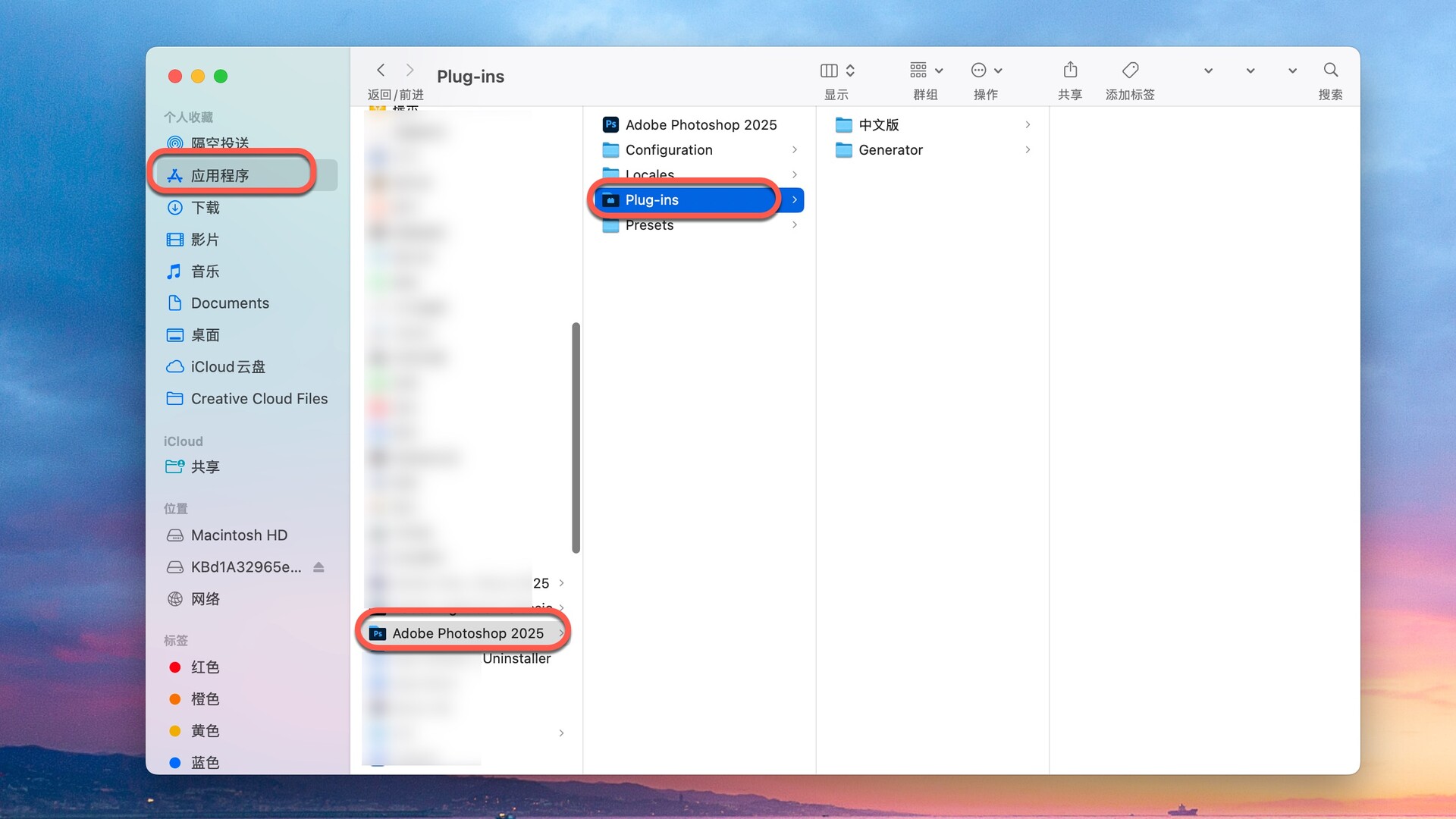Click the search magnifier icon

[1330, 71]
